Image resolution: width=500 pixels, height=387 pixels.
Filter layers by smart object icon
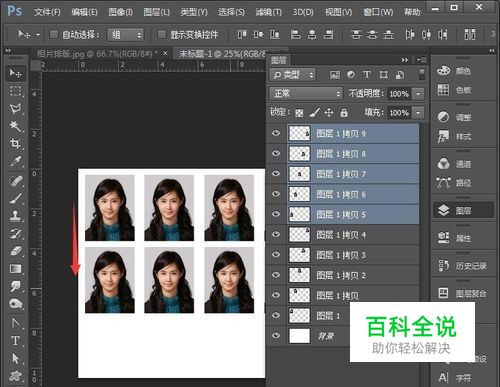click(400, 75)
